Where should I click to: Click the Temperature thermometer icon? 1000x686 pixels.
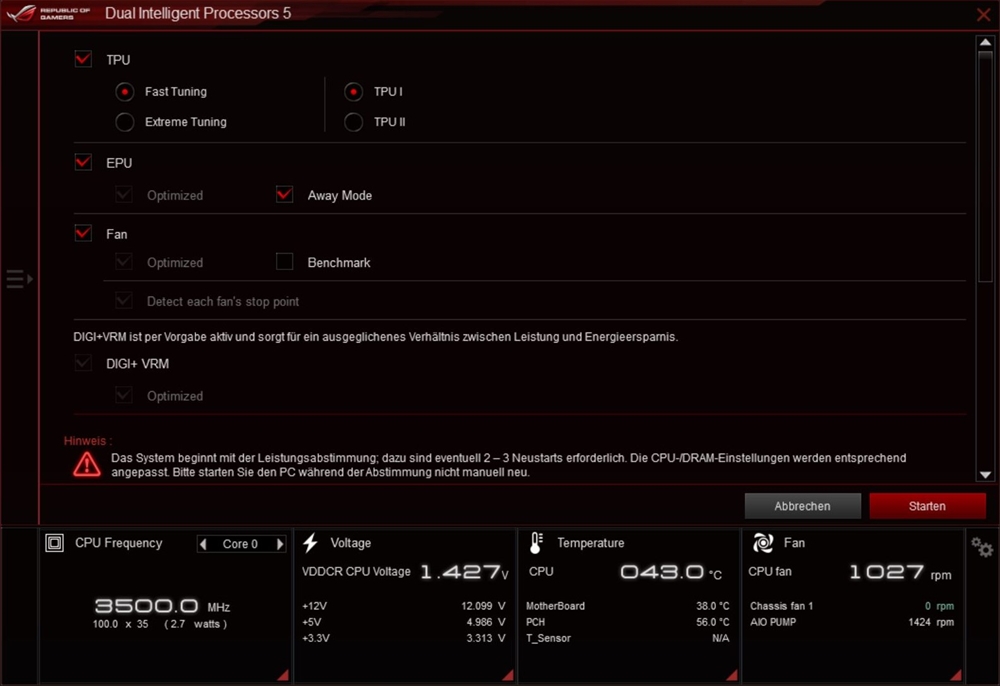[536, 543]
